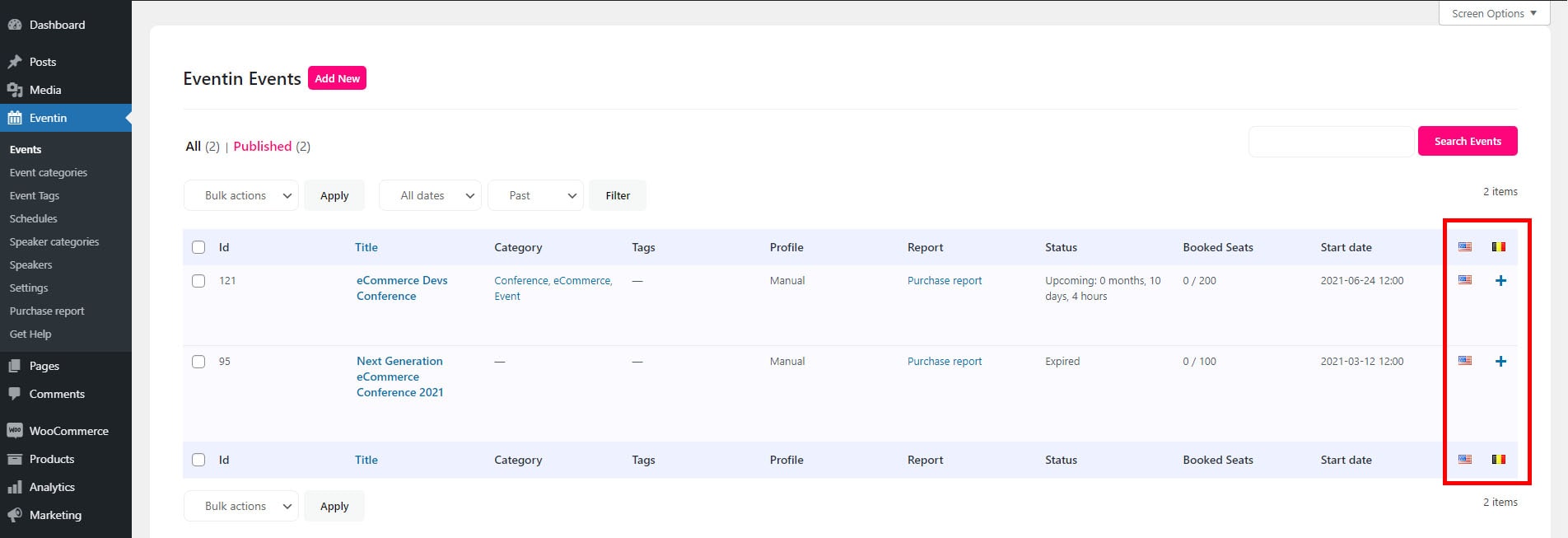Click the Add New button
Image resolution: width=1568 pixels, height=538 pixels.
point(337,78)
